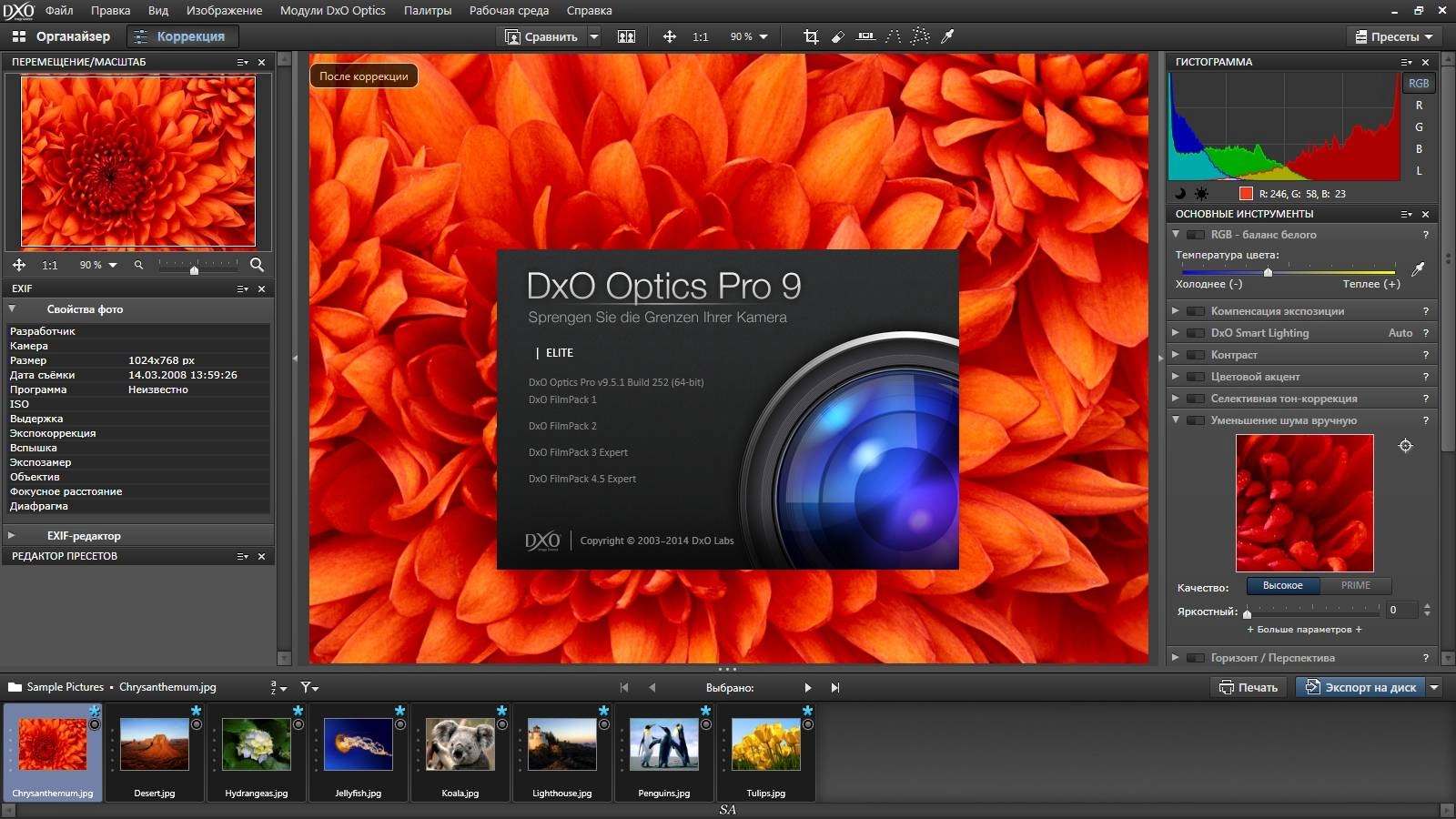
Task: Expand the Компенсация экспозиции section
Action: tap(1176, 311)
